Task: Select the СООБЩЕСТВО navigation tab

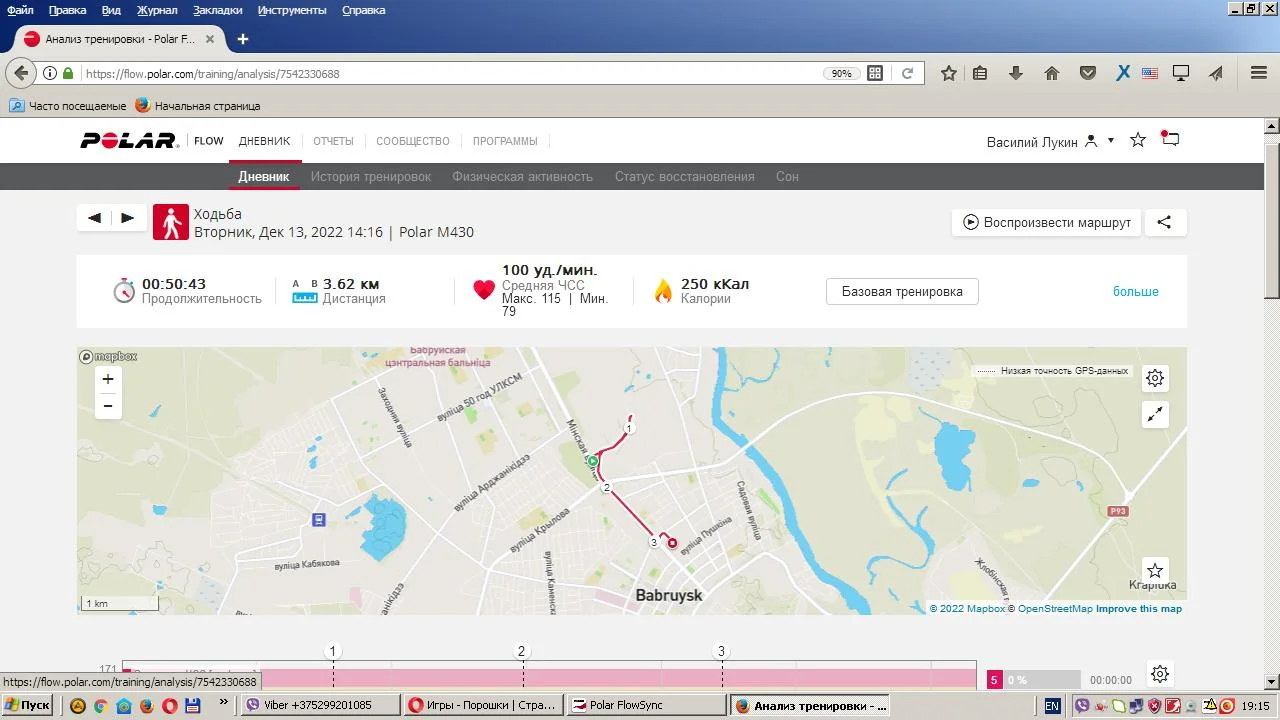Action: pos(413,141)
